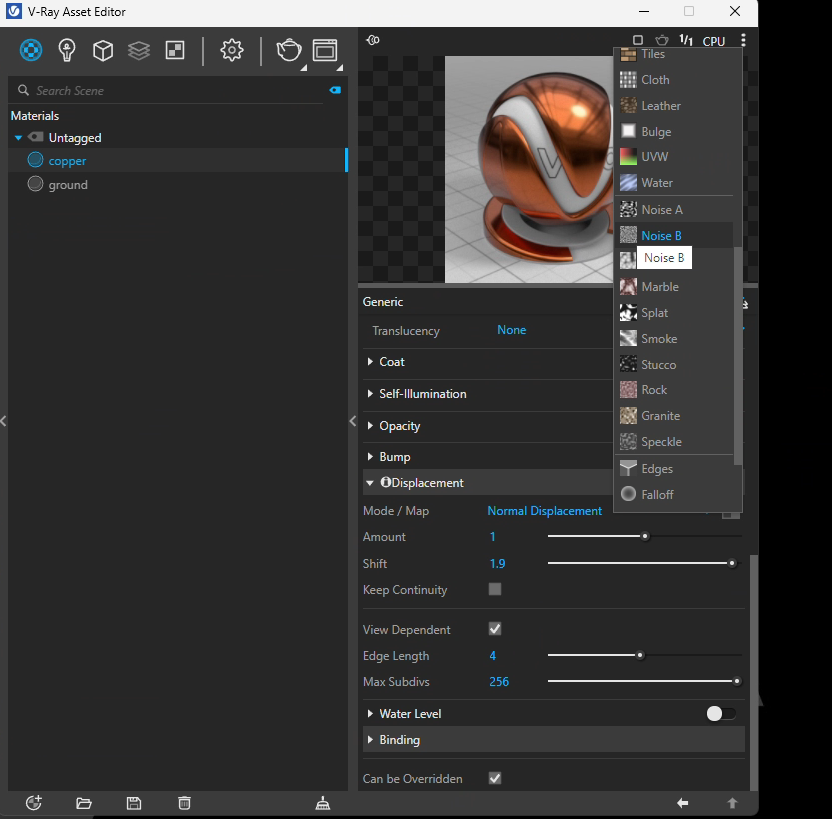Open the Render Elements layers icon
Image resolution: width=832 pixels, height=819 pixels.
pos(139,50)
